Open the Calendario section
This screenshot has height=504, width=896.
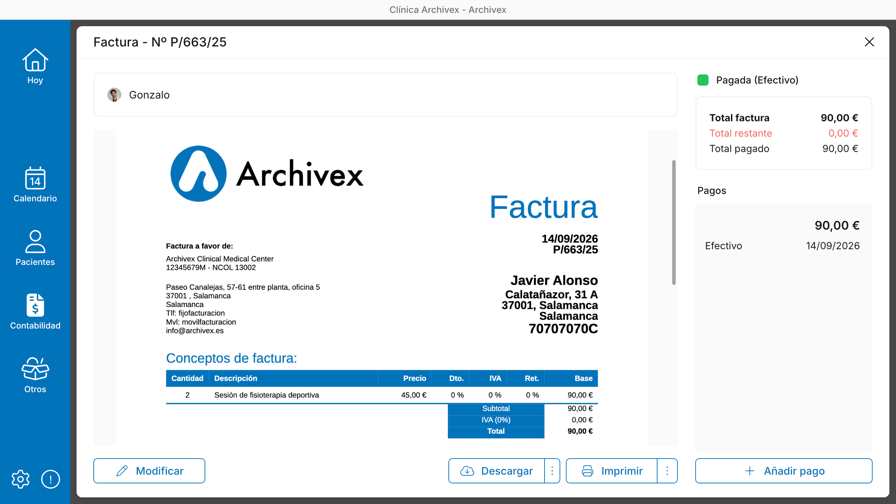tap(35, 185)
